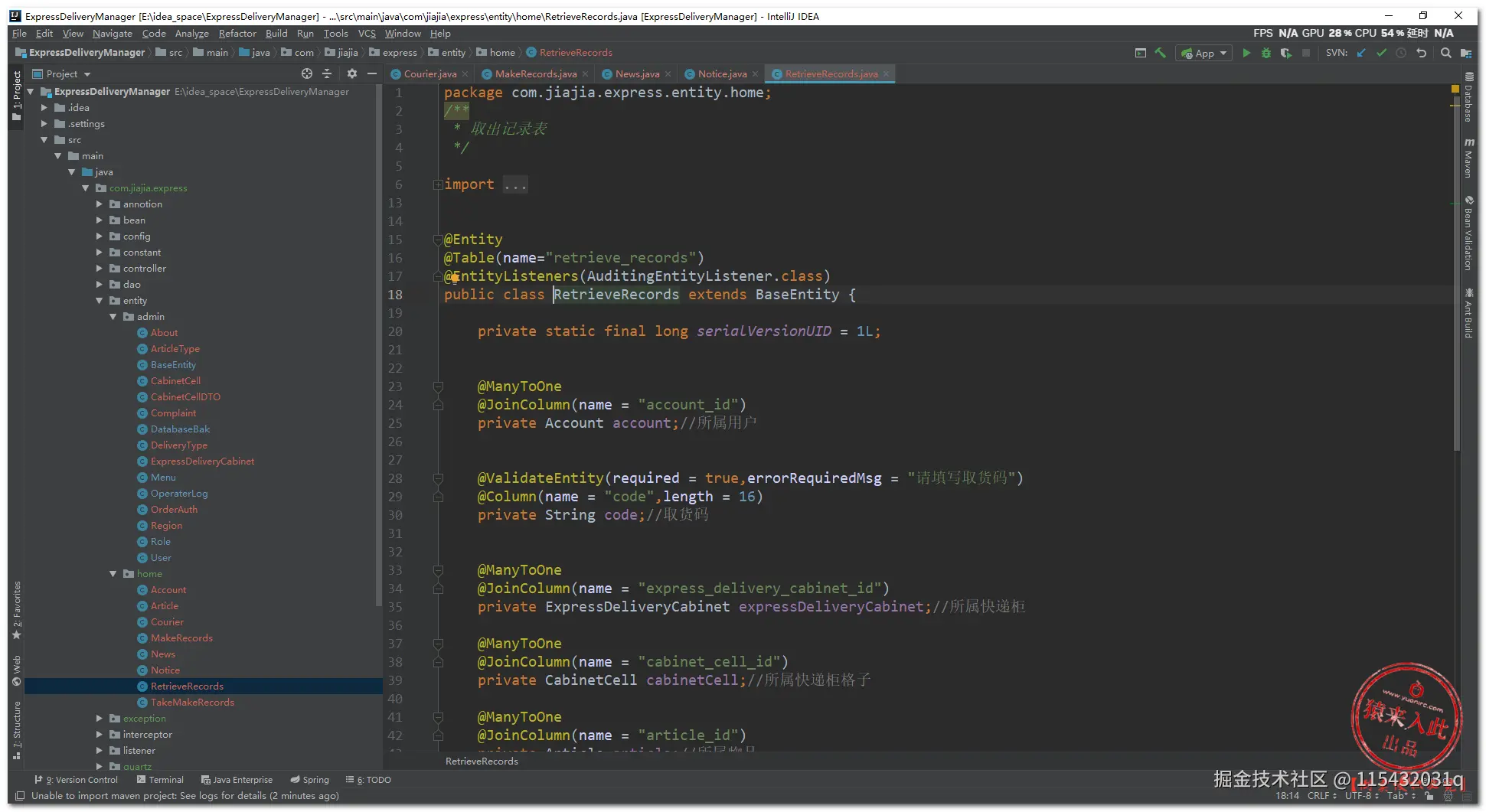The image size is (1486, 812).
Task: Locate the current file with the crosshair icon
Action: click(307, 74)
